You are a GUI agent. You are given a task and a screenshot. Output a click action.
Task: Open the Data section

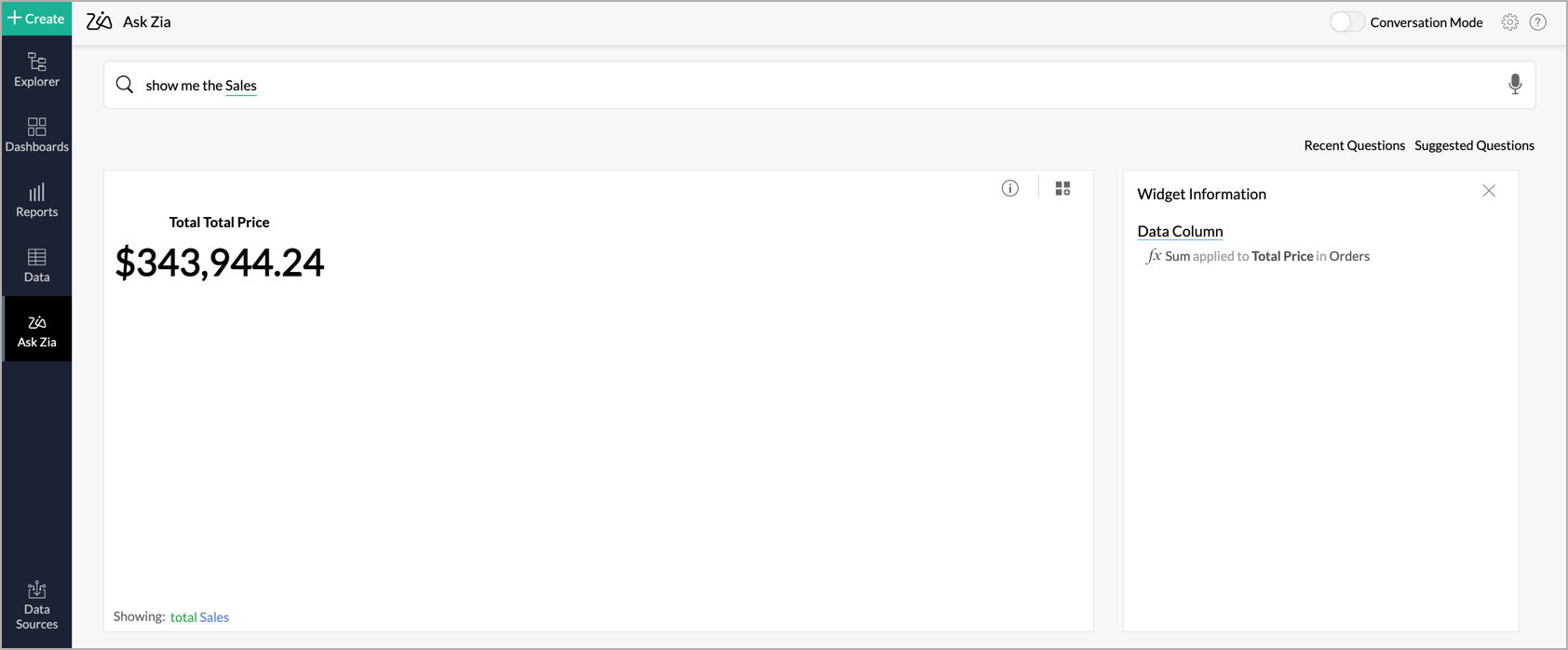pos(36,265)
